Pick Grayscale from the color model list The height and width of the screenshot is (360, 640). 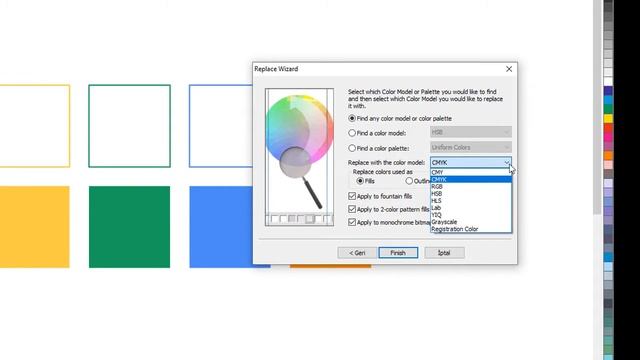coord(471,222)
